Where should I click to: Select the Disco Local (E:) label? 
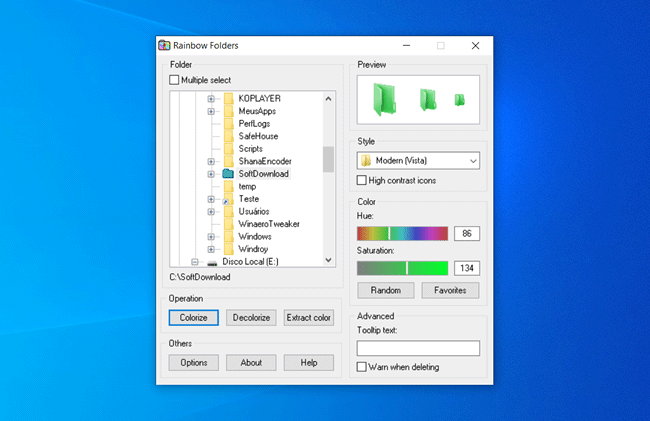point(250,261)
